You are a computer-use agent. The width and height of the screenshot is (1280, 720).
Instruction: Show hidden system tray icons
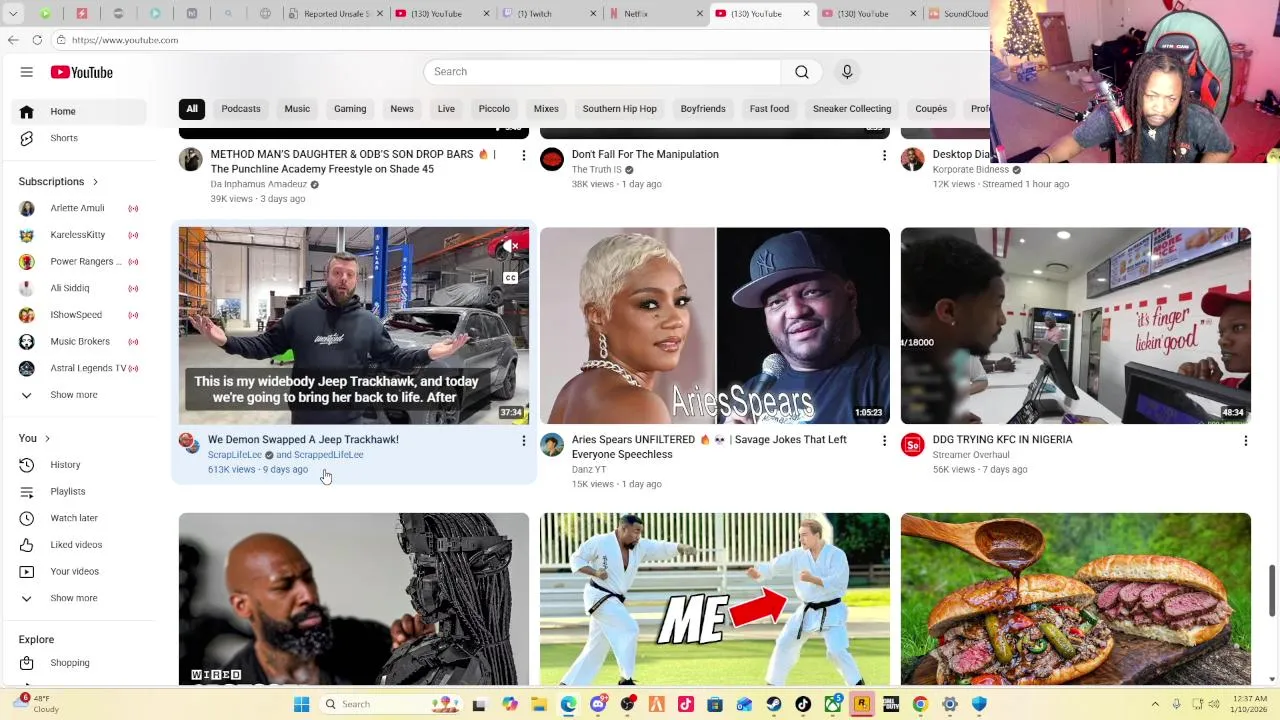point(1155,704)
